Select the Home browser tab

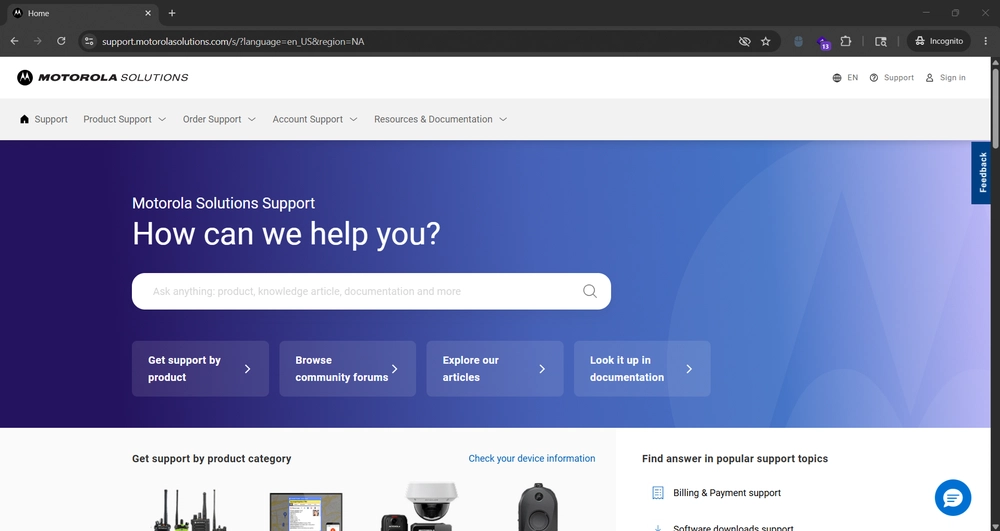click(83, 13)
